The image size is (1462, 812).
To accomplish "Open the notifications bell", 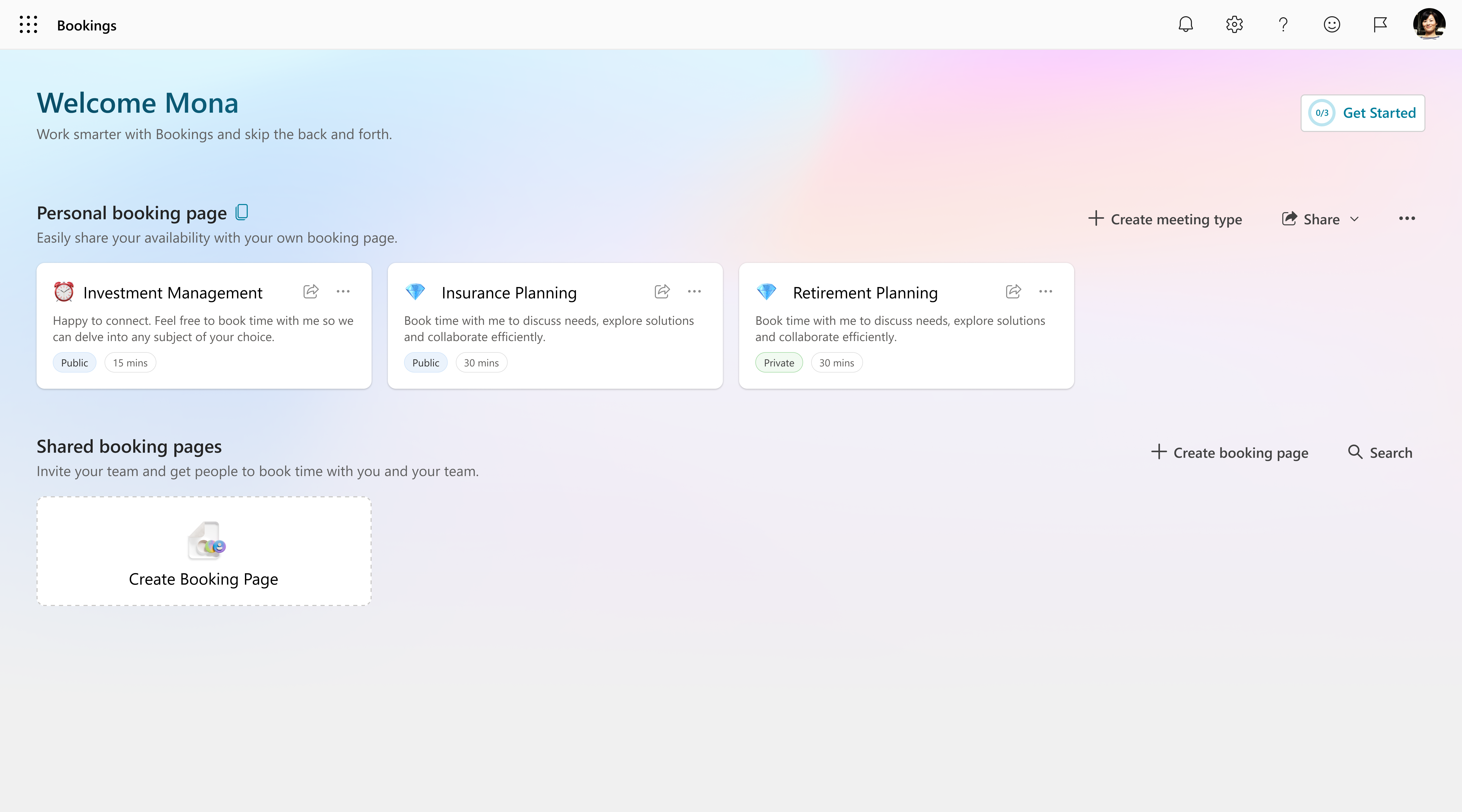I will [1186, 24].
